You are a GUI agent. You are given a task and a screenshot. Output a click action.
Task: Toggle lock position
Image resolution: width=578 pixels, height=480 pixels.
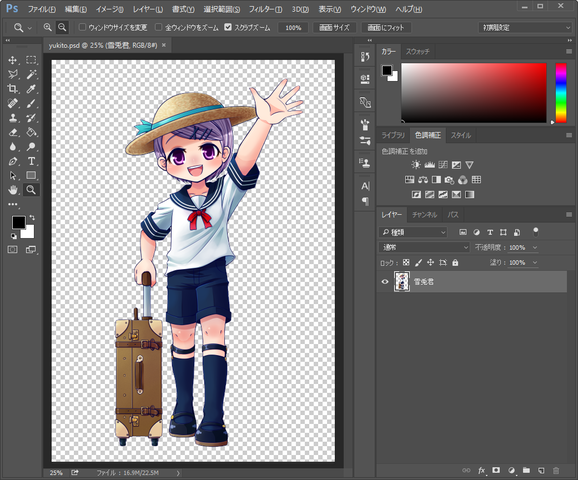[x=430, y=262]
